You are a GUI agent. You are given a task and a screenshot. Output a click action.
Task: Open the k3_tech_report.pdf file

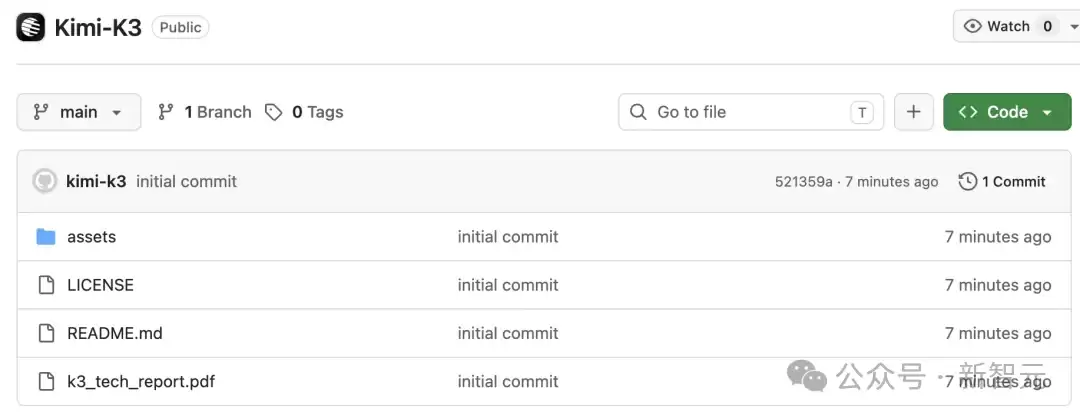pyautogui.click(x=141, y=381)
